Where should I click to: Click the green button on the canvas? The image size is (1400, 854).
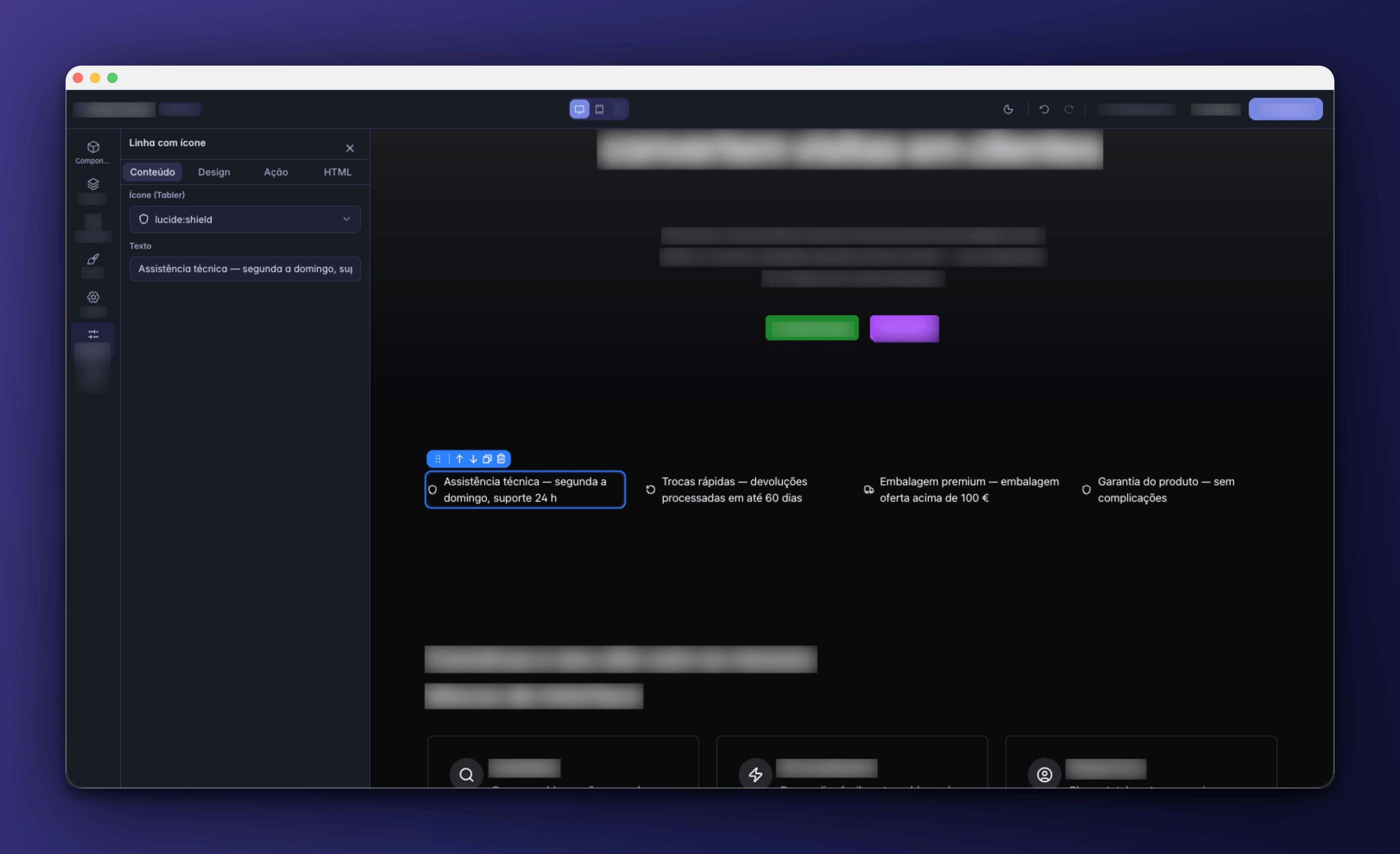[812, 328]
